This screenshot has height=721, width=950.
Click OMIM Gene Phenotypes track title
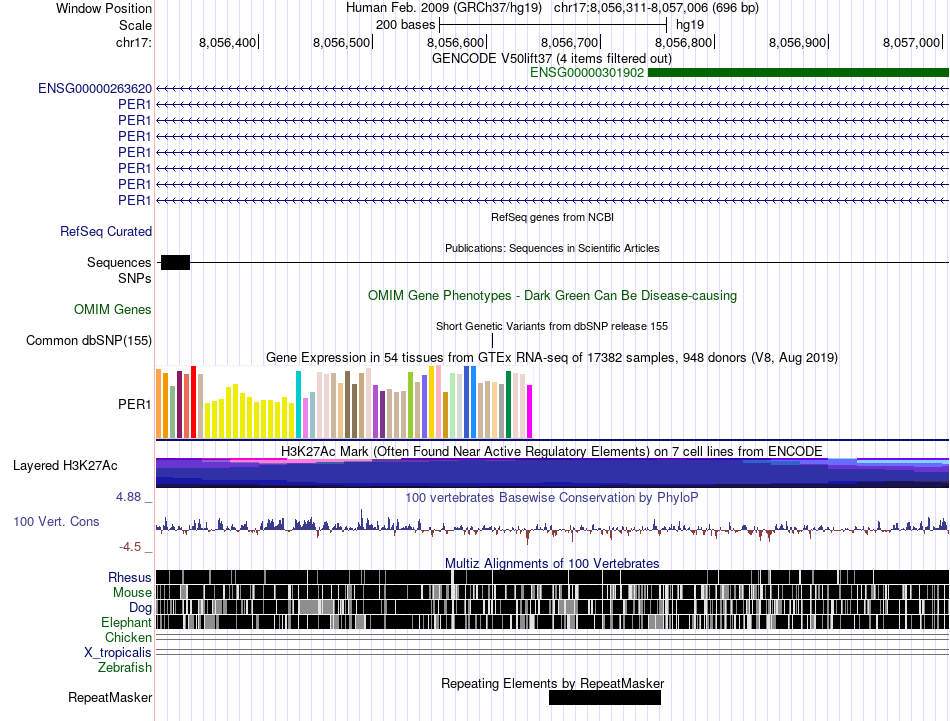tap(552, 296)
